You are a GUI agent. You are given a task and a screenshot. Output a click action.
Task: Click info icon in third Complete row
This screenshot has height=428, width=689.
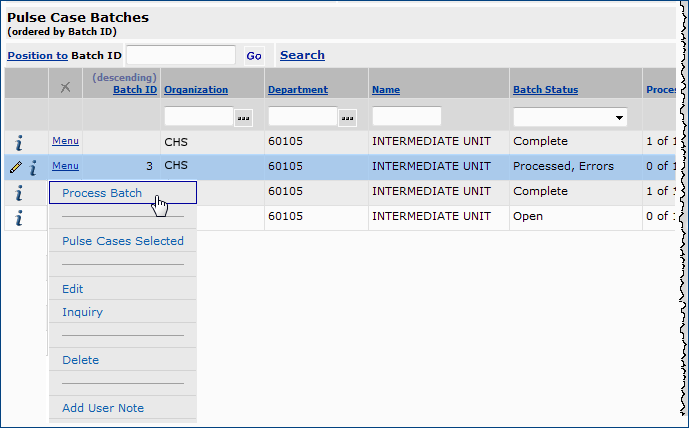pyautogui.click(x=18, y=192)
